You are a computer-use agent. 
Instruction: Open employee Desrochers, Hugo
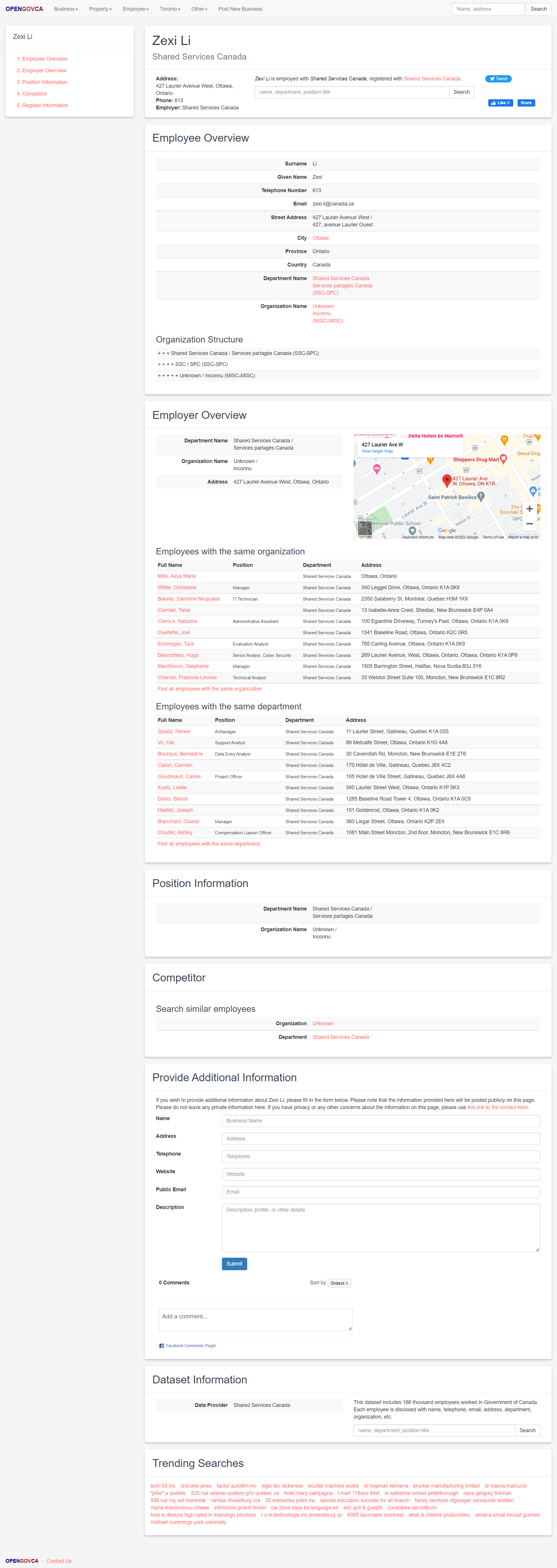coord(178,655)
